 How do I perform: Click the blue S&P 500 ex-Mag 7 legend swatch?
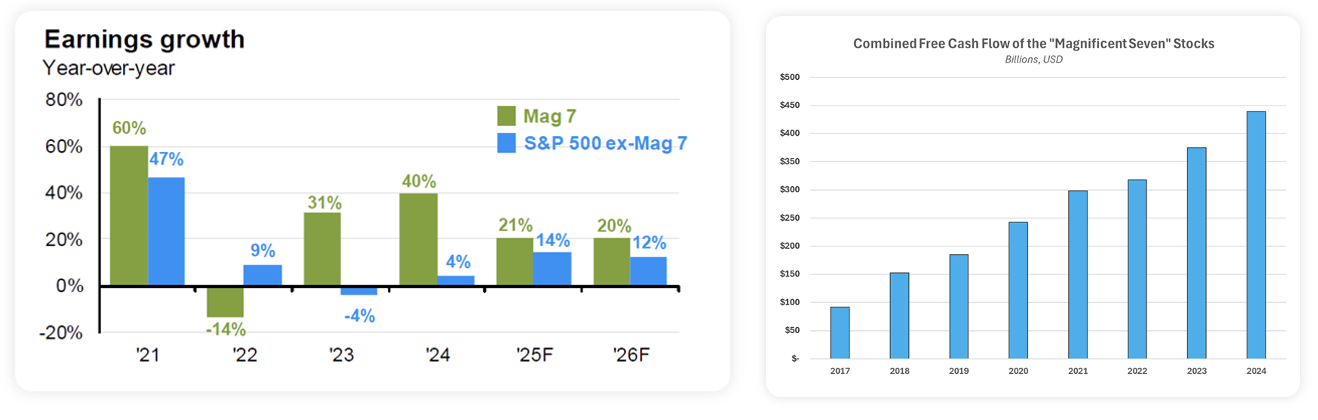pos(506,143)
